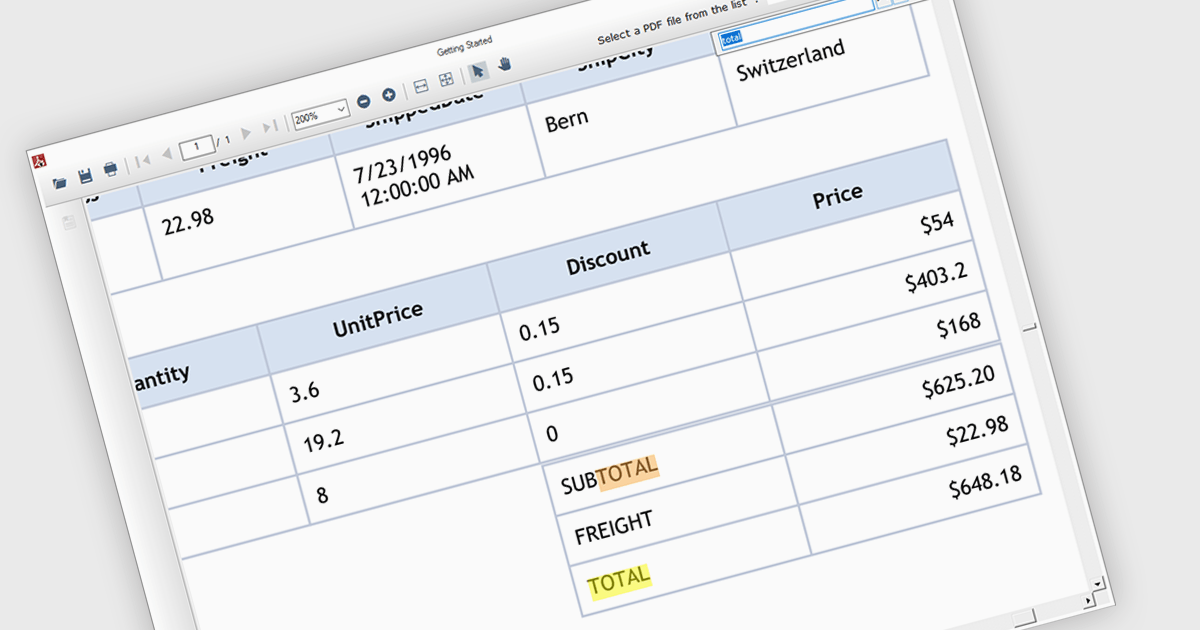This screenshot has height=630, width=1200.
Task: Jump to the last page
Action: pyautogui.click(x=269, y=126)
